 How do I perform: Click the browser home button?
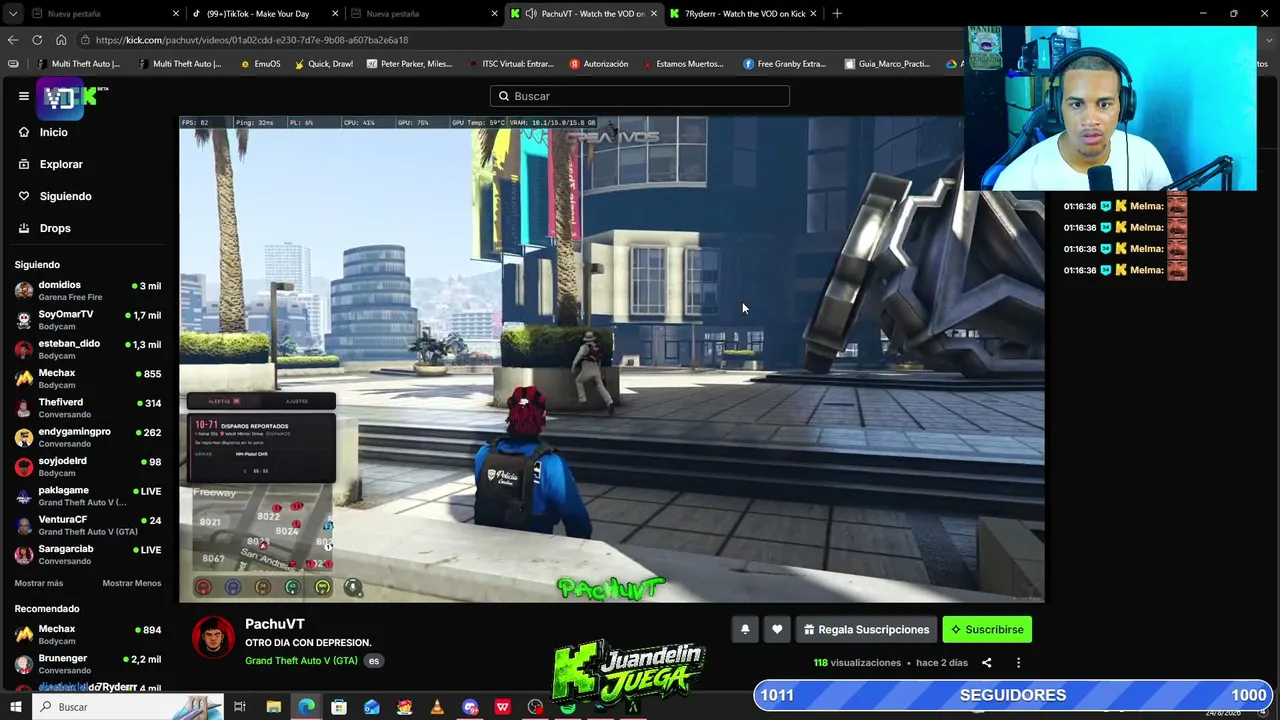[61, 40]
